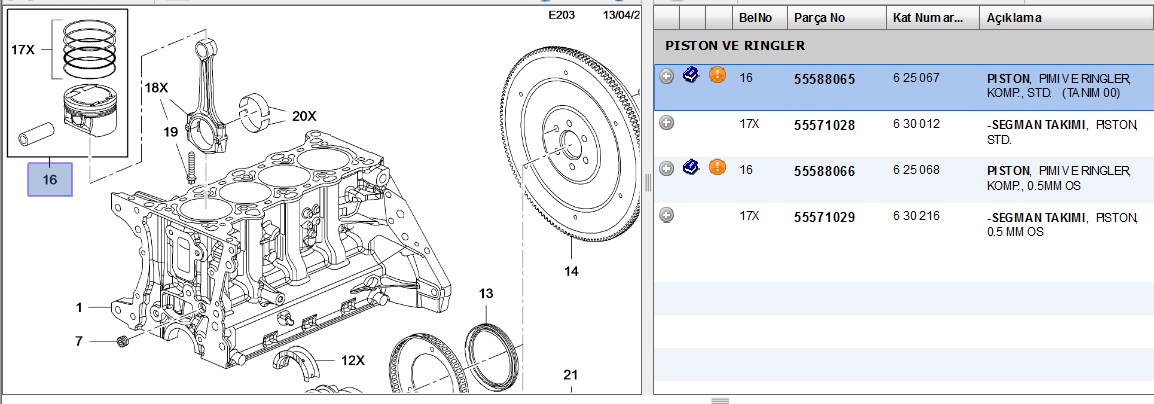Click catalog number 6 30 012
Viewport: 1154px width, 404px height.
click(x=916, y=124)
